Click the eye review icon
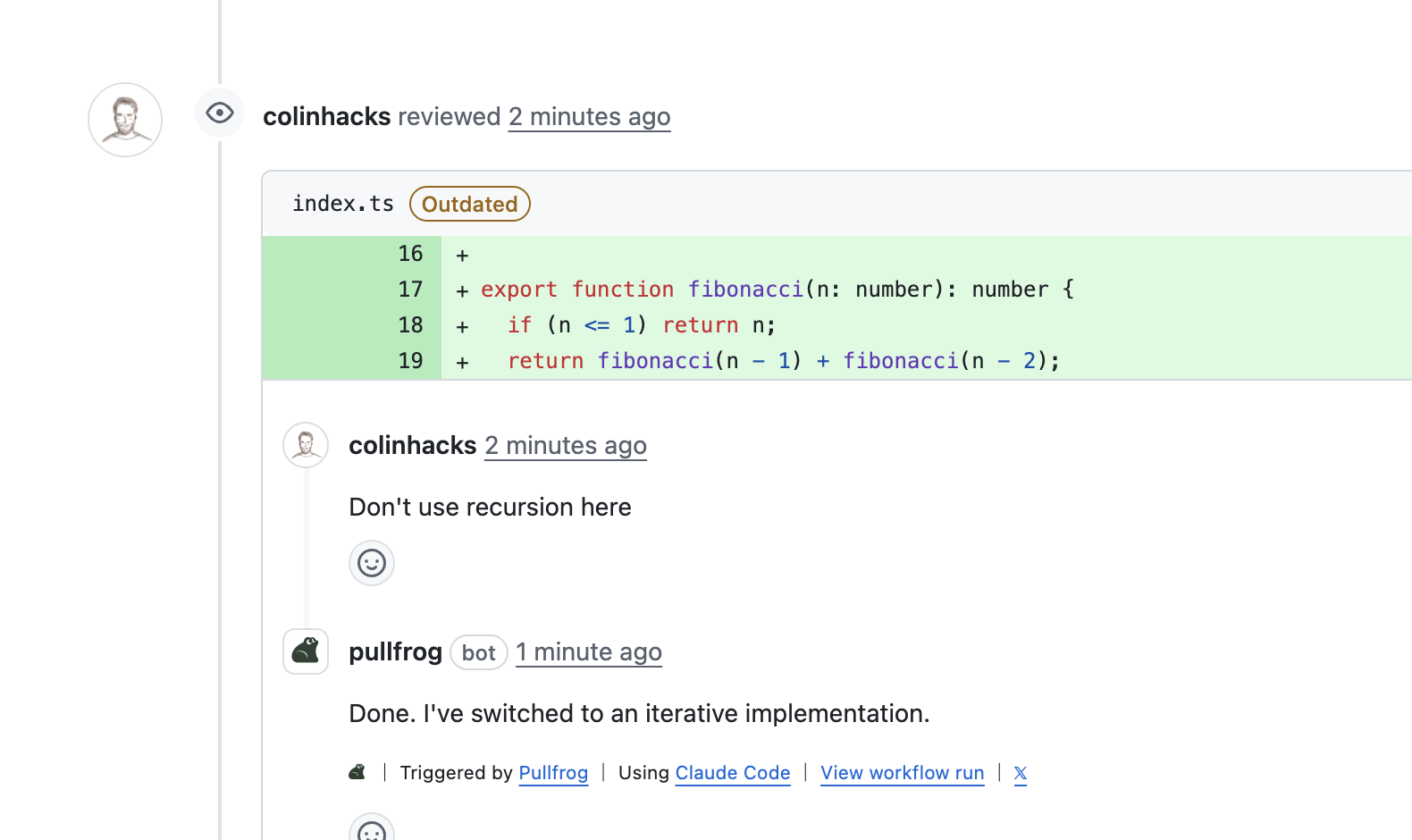 click(x=220, y=113)
